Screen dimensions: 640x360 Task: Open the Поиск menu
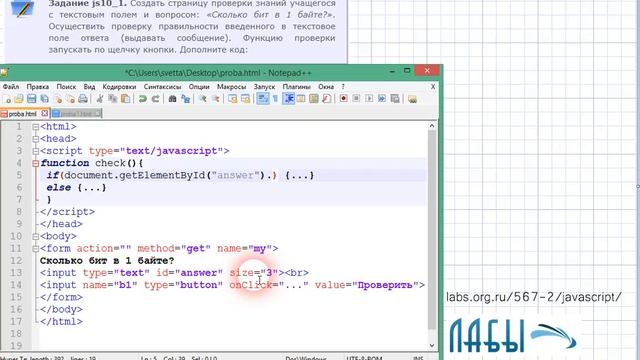[x=66, y=87]
